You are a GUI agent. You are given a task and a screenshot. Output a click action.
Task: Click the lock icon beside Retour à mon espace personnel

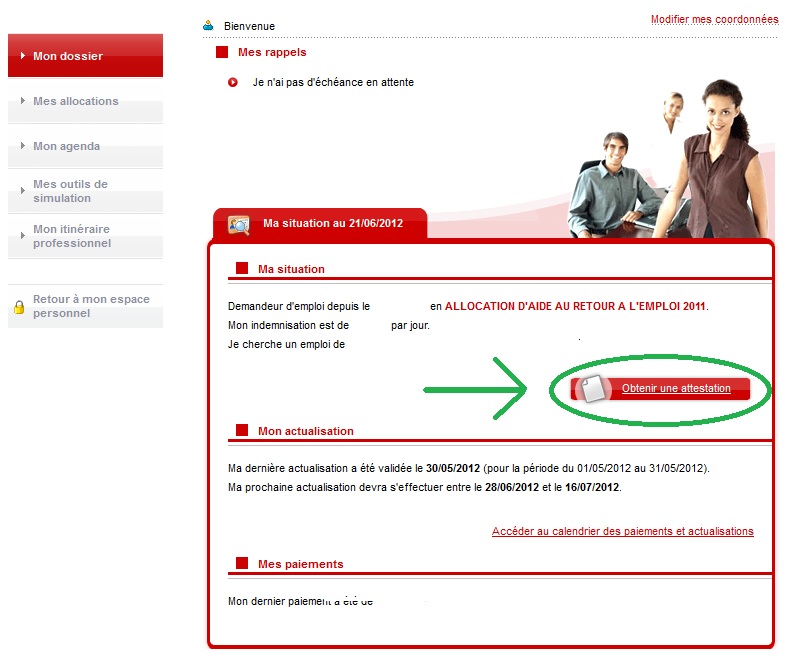pyautogui.click(x=18, y=307)
